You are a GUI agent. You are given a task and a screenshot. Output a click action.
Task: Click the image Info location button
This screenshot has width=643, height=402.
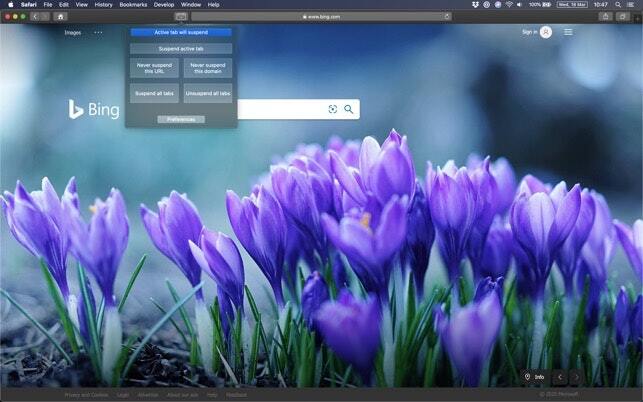[x=535, y=377]
